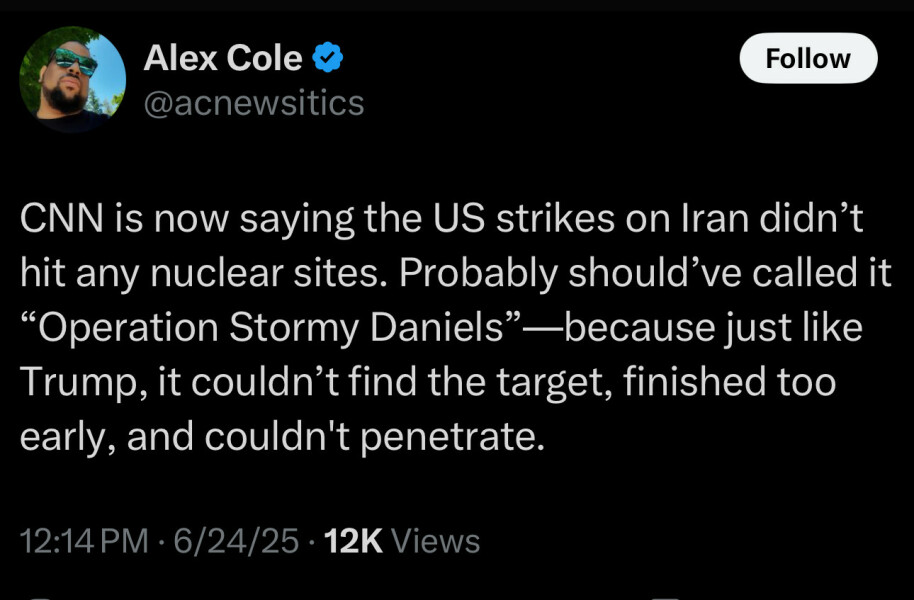Click the word Views beside 12K
The image size is (914, 600).
(435, 541)
